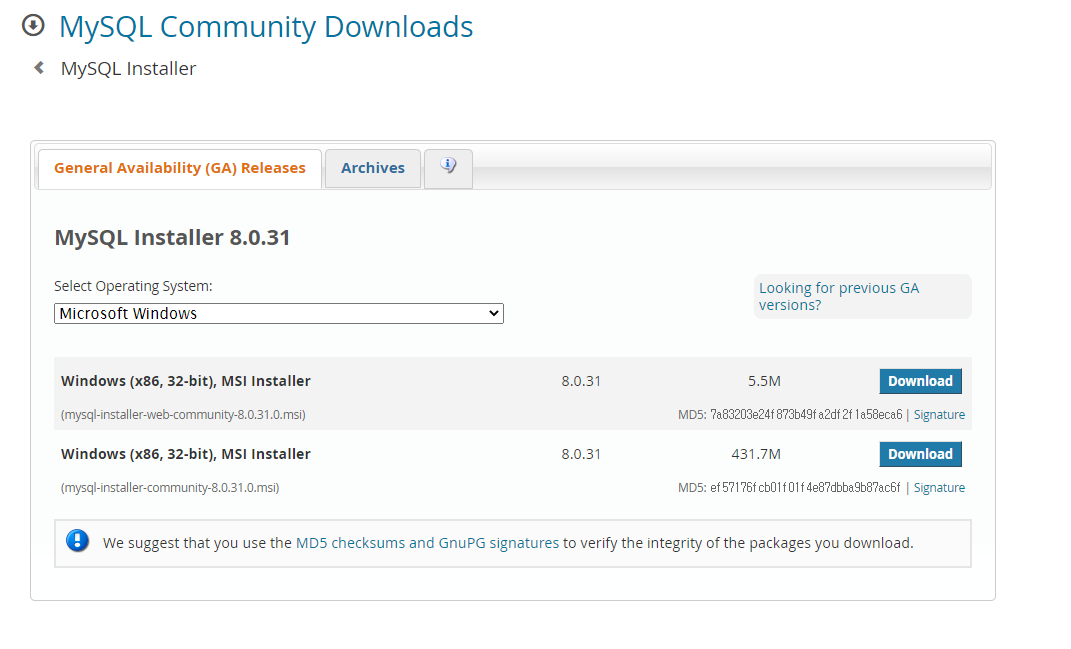Go to MySQL Installer breadcrumb
Image resolution: width=1071 pixels, height=649 pixels.
128,68
